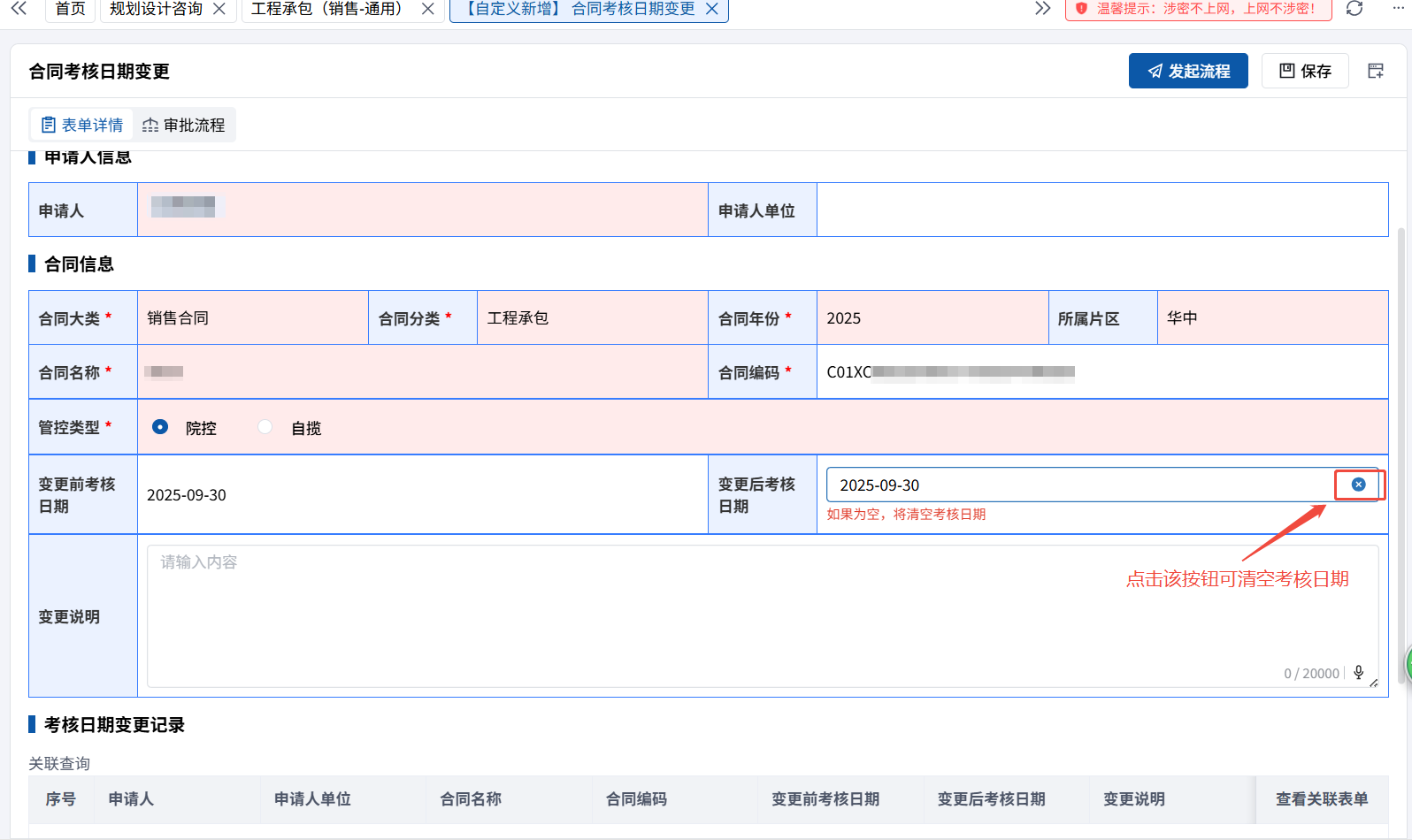Open the 首页 tab
This screenshot has height=840, width=1412.
70,9
